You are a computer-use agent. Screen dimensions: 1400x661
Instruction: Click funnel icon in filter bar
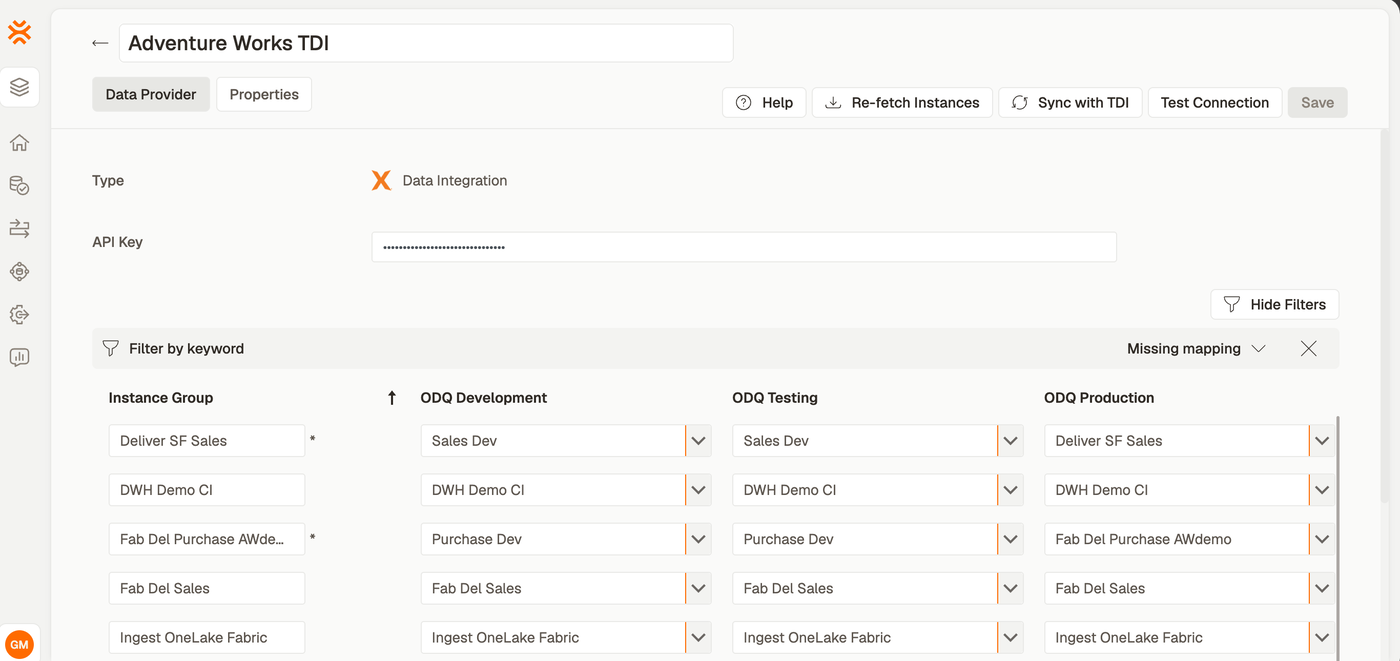click(111, 349)
